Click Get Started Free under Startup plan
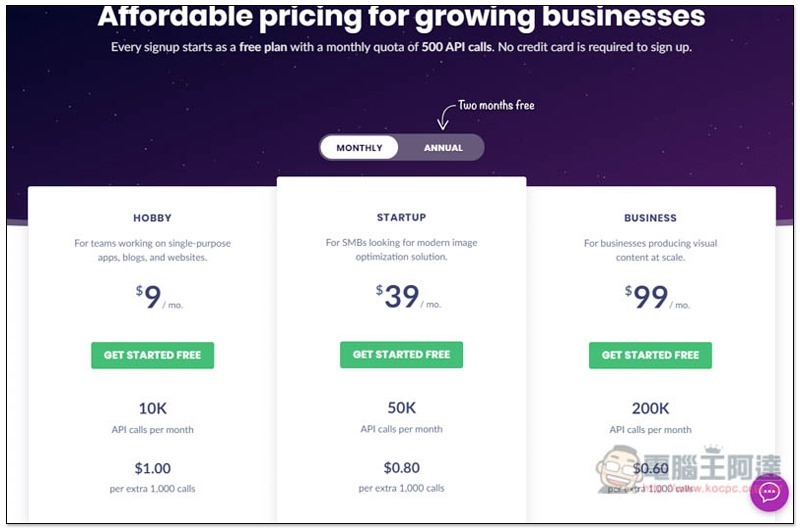 coord(402,355)
